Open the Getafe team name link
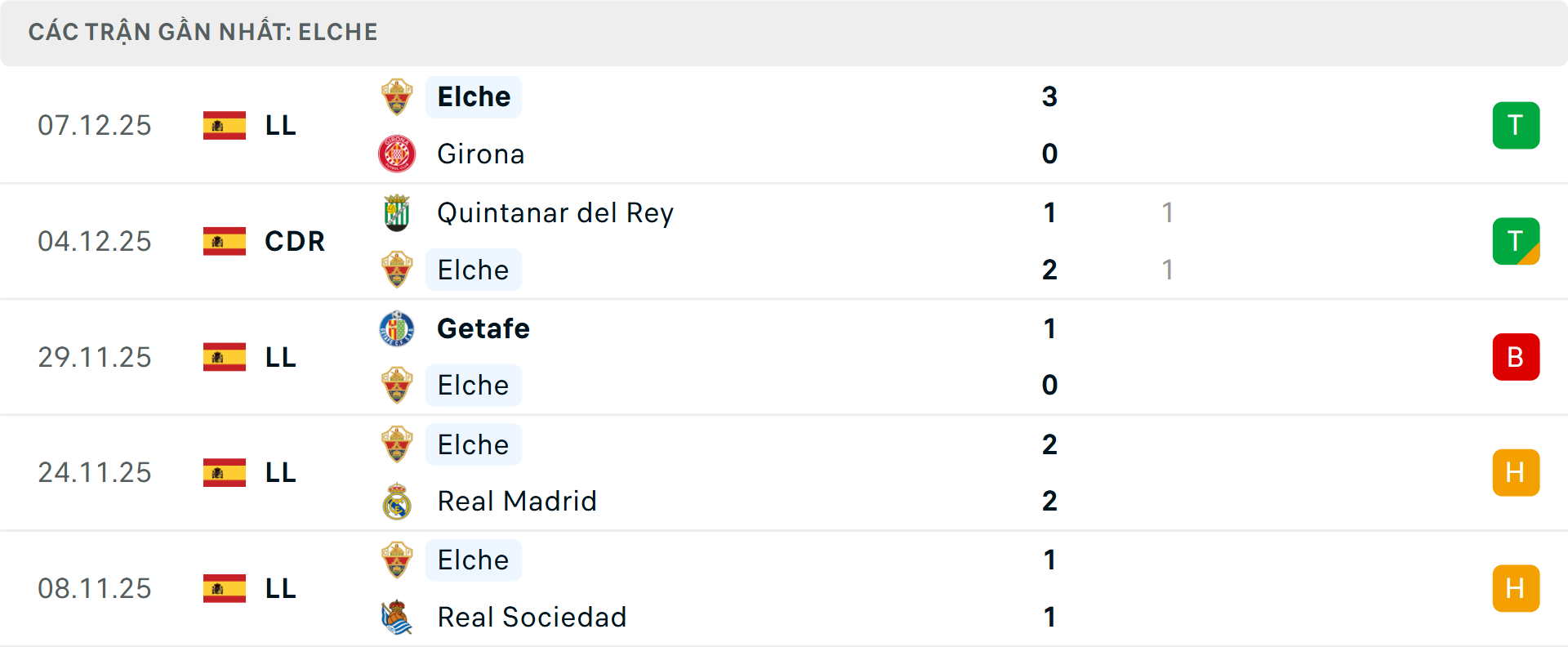Image resolution: width=1568 pixels, height=647 pixels. [x=483, y=328]
